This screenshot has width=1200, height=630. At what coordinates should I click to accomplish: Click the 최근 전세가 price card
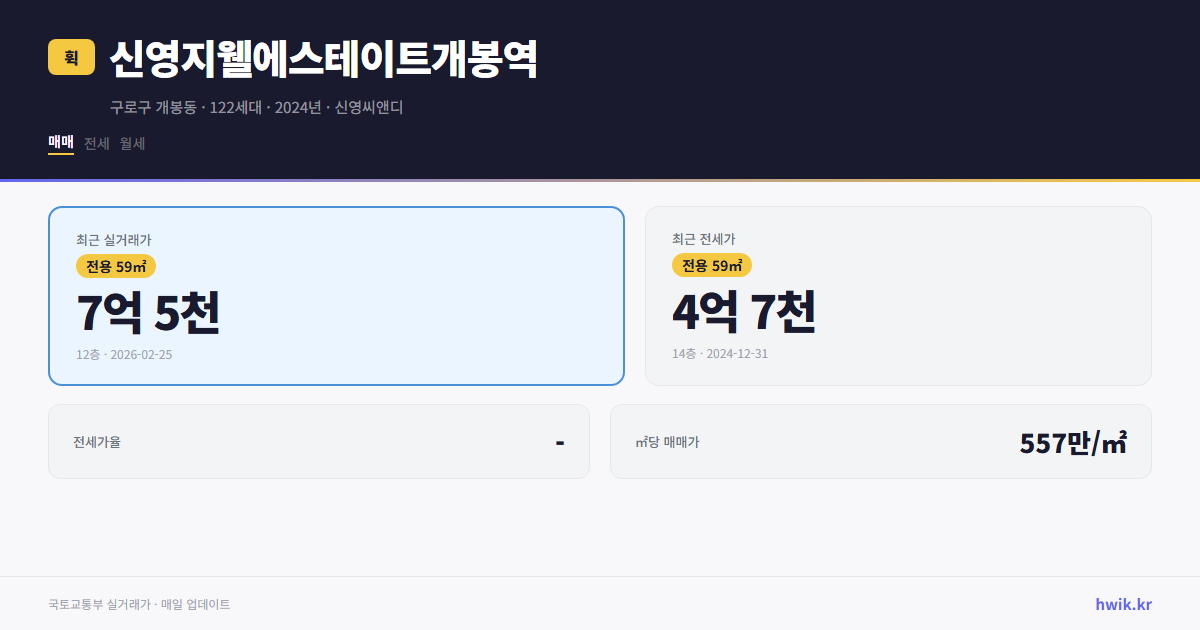pos(898,295)
